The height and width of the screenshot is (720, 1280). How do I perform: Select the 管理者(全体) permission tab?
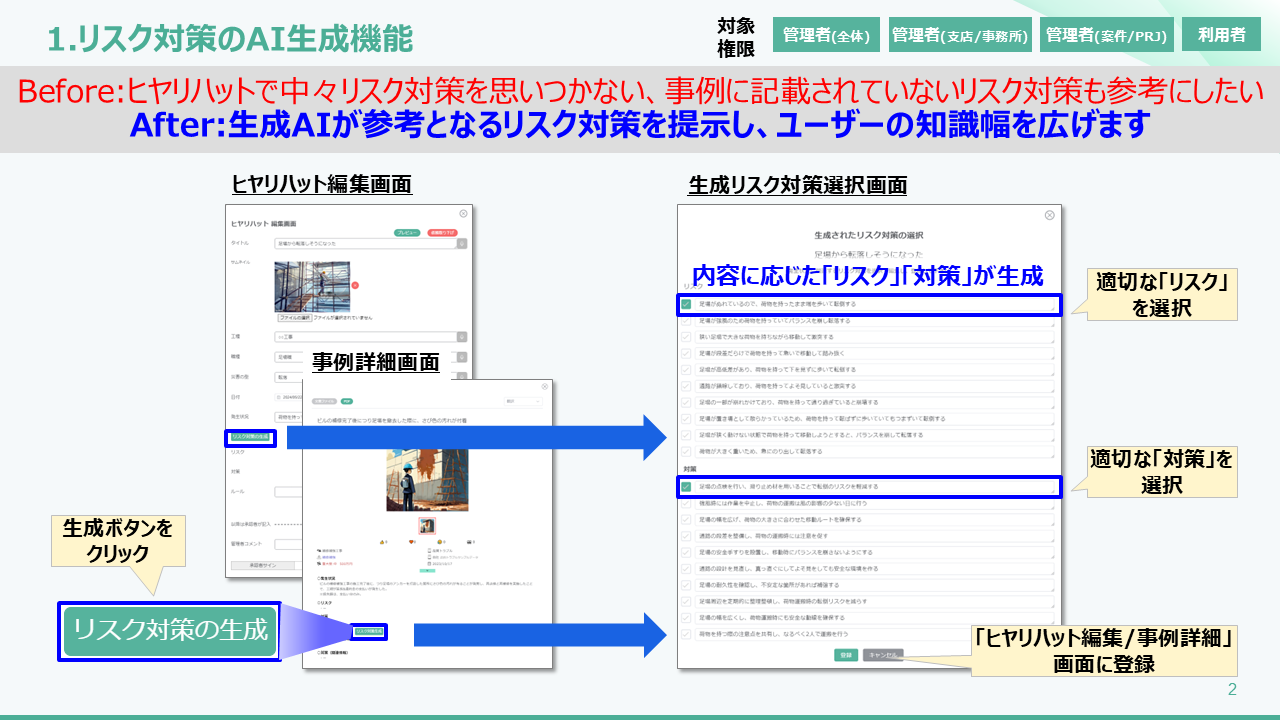[x=826, y=35]
